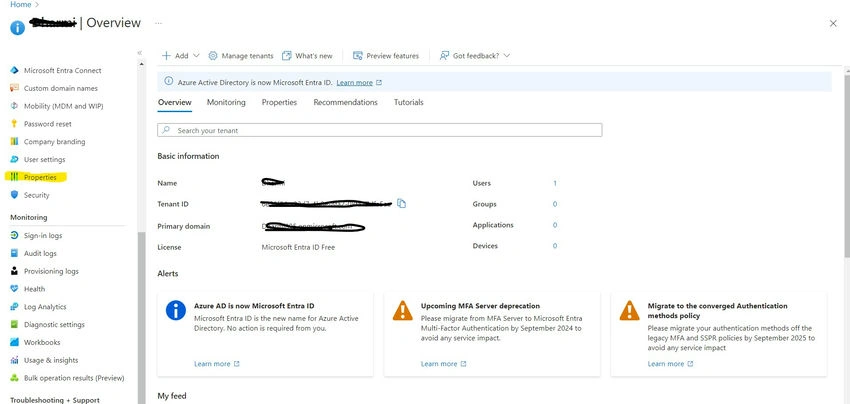Open the Users count link
Screen dimensions: 850x404
click(x=555, y=183)
